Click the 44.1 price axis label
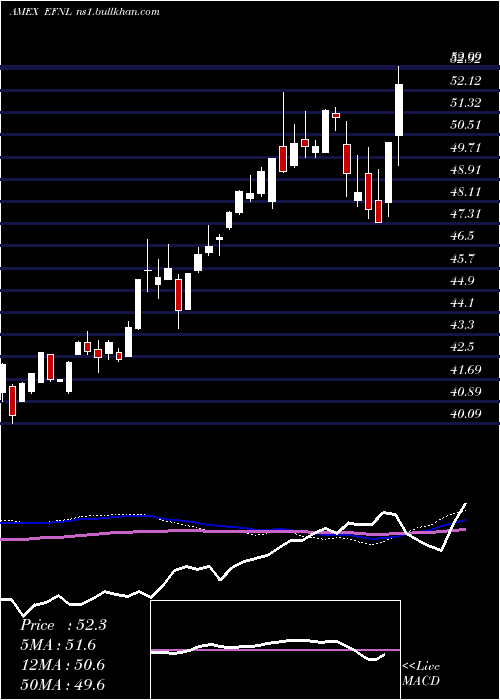 (462, 303)
